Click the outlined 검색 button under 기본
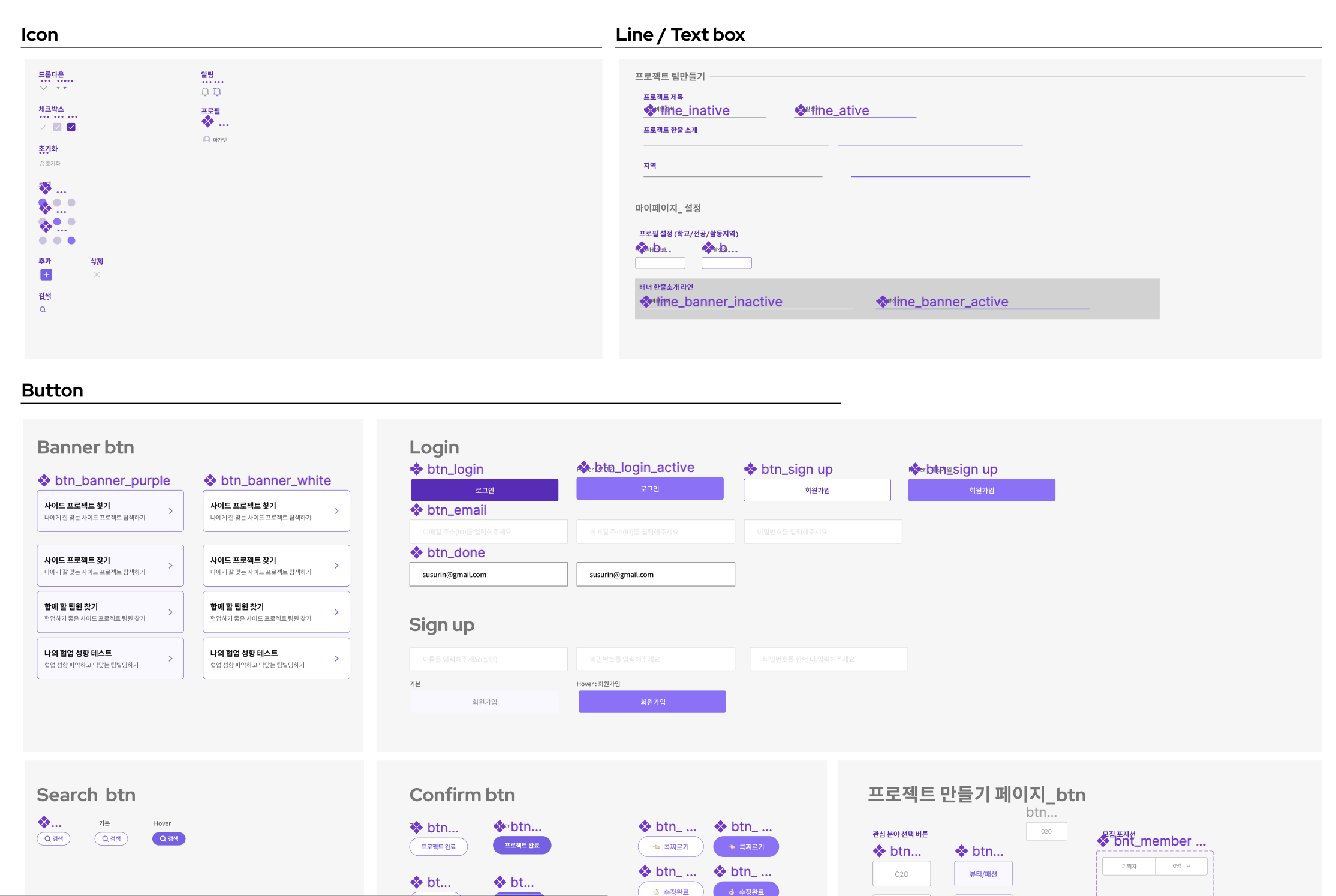1336x896 pixels. (x=111, y=839)
